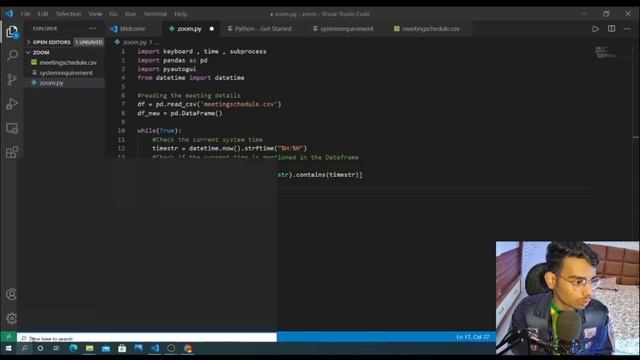Click the Visual Studio Code taskbar icon

pos(155,349)
